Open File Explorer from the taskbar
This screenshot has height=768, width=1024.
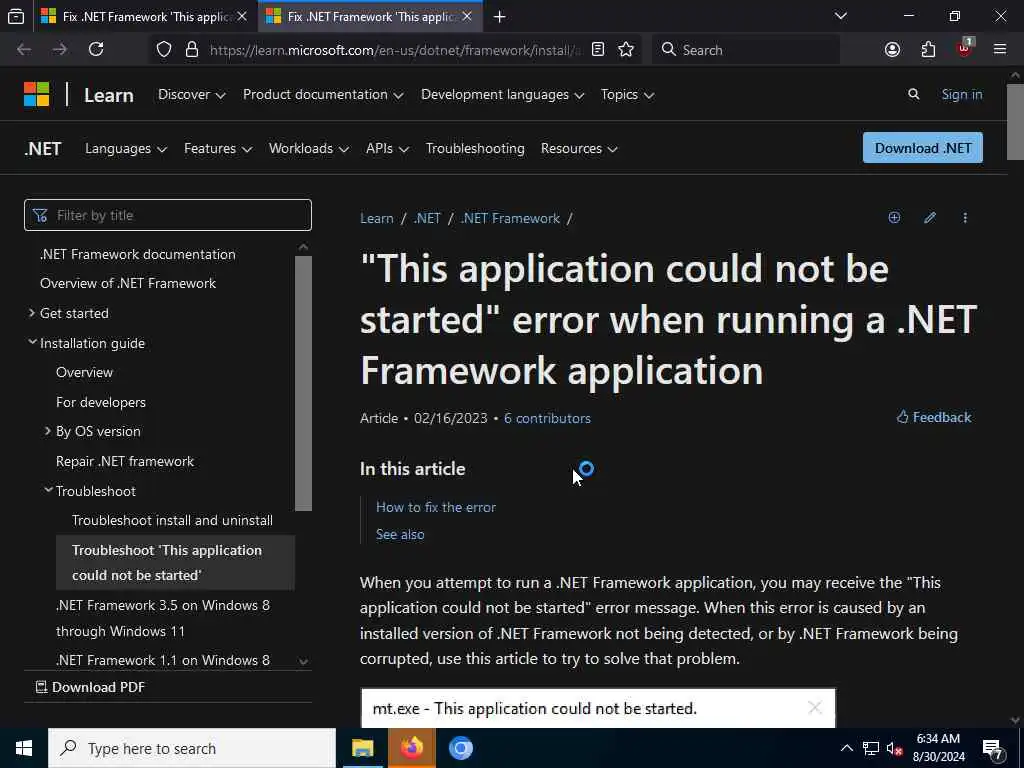pyautogui.click(x=362, y=748)
